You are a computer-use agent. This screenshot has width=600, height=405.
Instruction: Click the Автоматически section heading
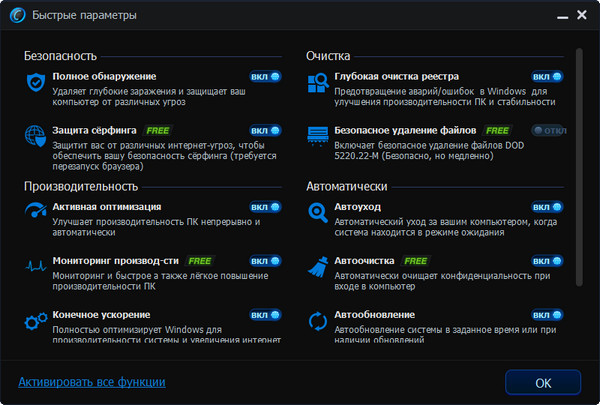tap(347, 186)
